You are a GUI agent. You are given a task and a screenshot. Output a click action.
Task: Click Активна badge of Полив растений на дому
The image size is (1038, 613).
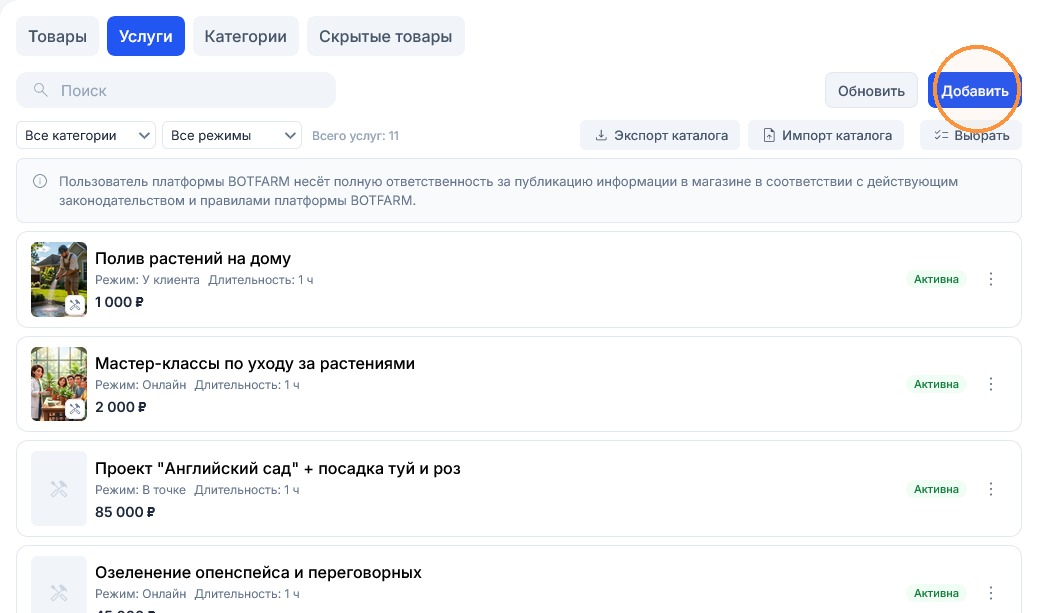[x=936, y=279]
